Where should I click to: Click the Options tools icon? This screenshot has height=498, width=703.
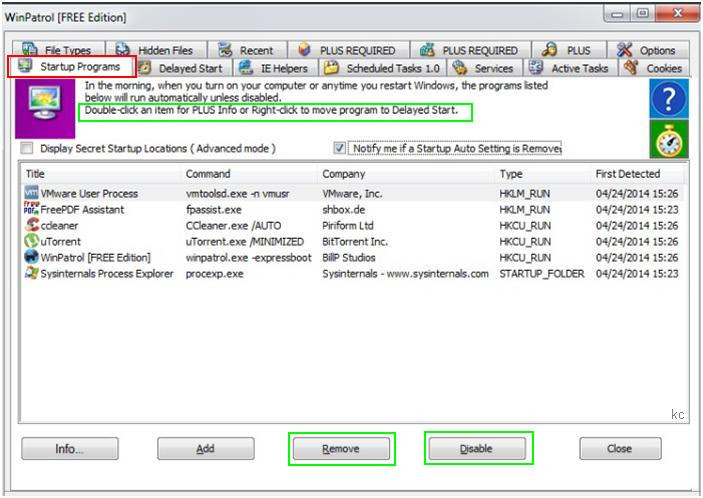coord(624,50)
